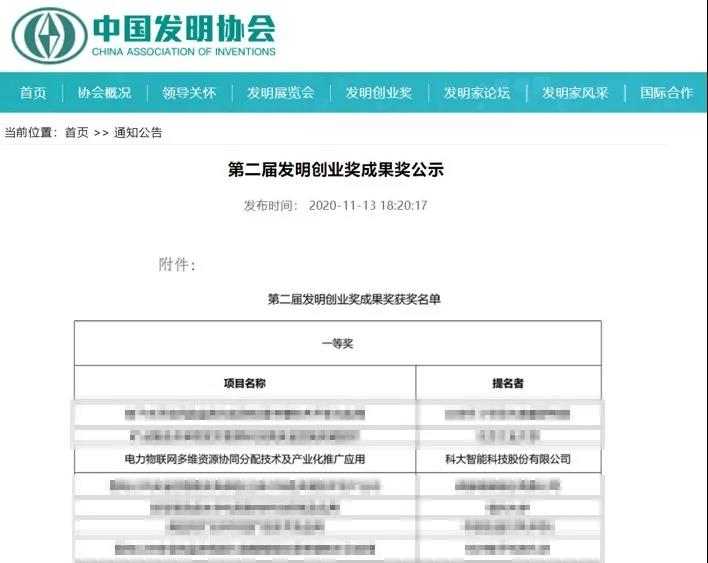The height and width of the screenshot is (563, 708).
Task: Select the 科大智能科技股份有限公司 nominator cell
Action: 508,459
